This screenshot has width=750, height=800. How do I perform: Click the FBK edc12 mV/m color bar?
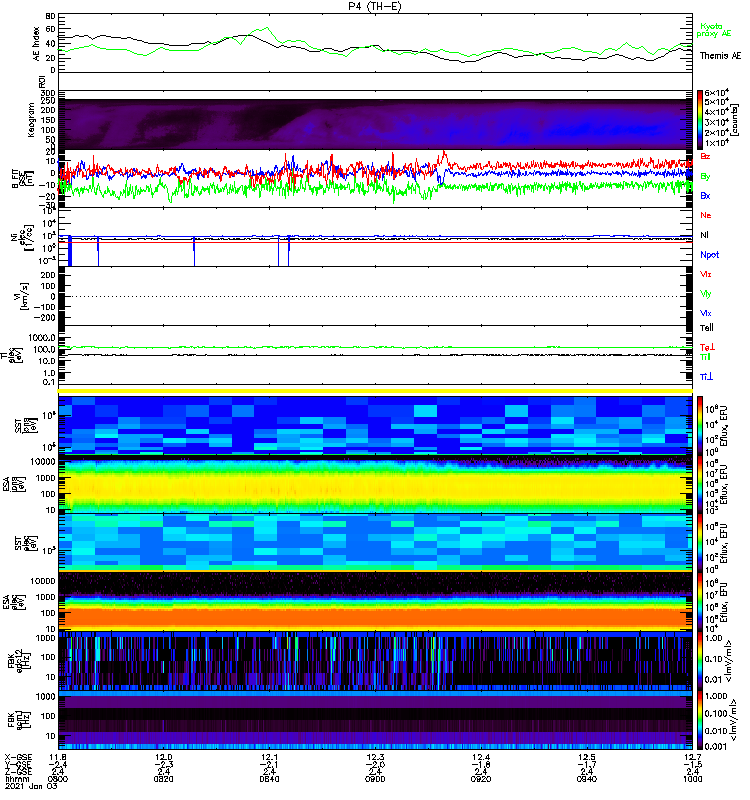pos(699,660)
